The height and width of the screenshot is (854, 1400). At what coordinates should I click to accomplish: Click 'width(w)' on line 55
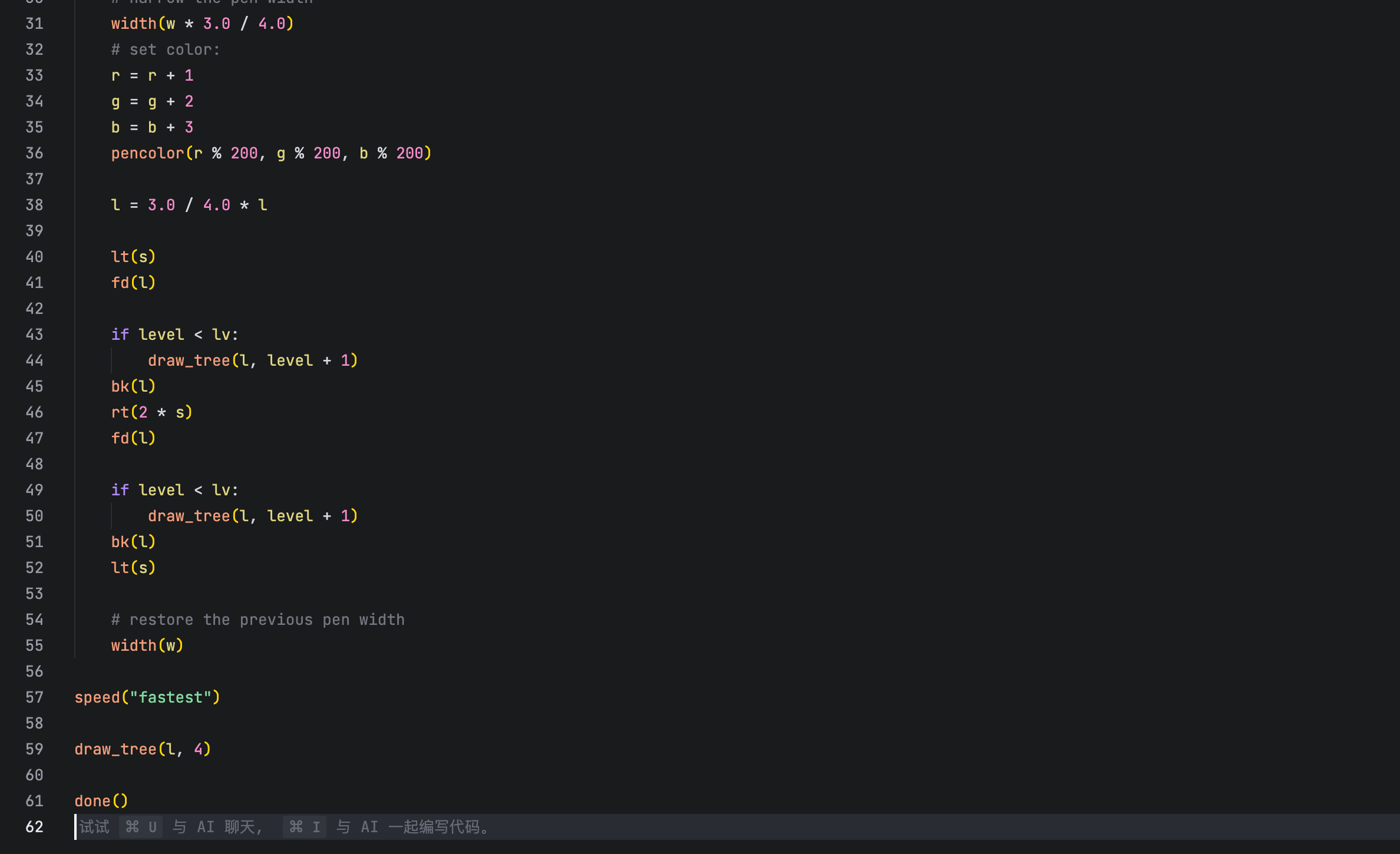coord(147,646)
